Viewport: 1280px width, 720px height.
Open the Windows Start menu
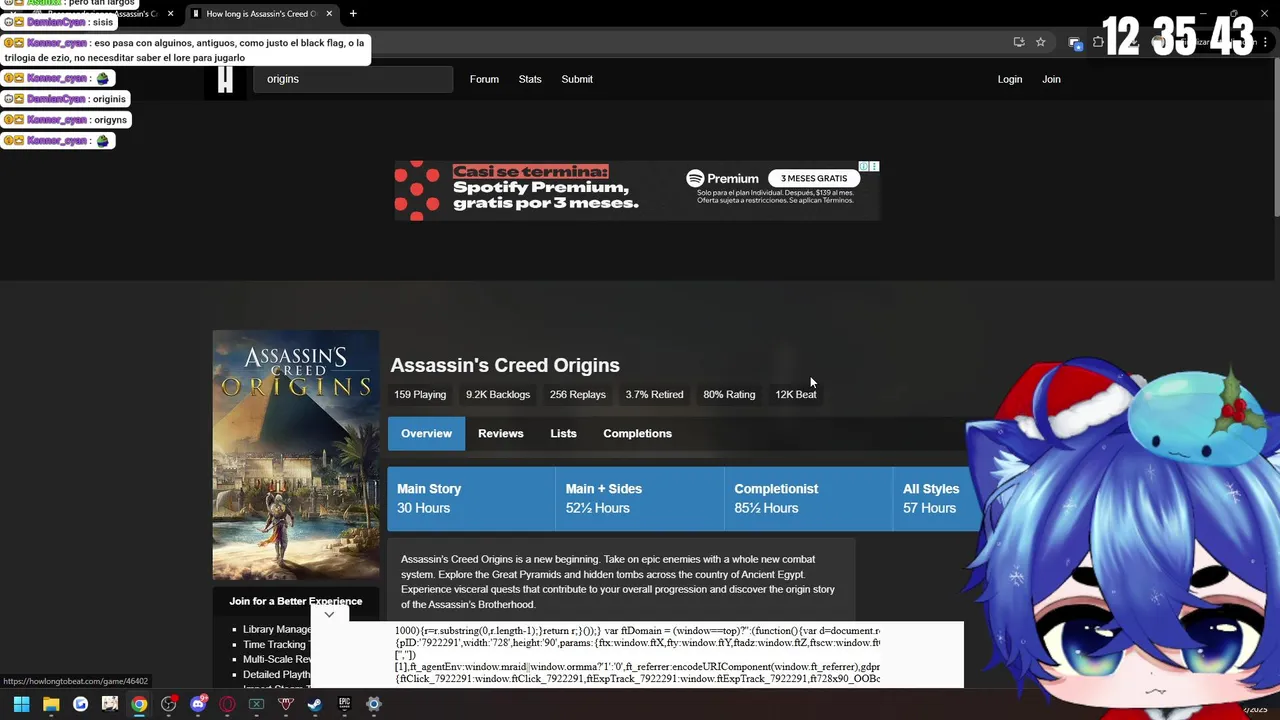tap(21, 704)
